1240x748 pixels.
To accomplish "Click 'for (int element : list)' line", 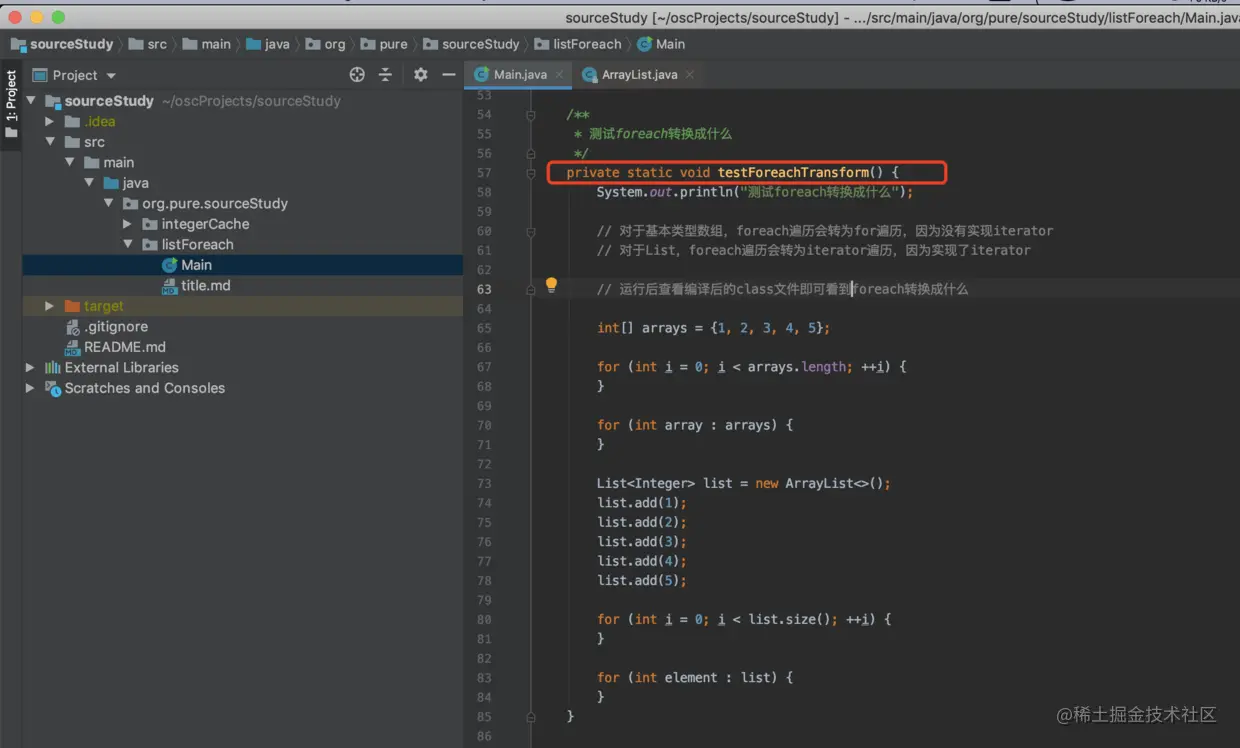I will pyautogui.click(x=695, y=678).
